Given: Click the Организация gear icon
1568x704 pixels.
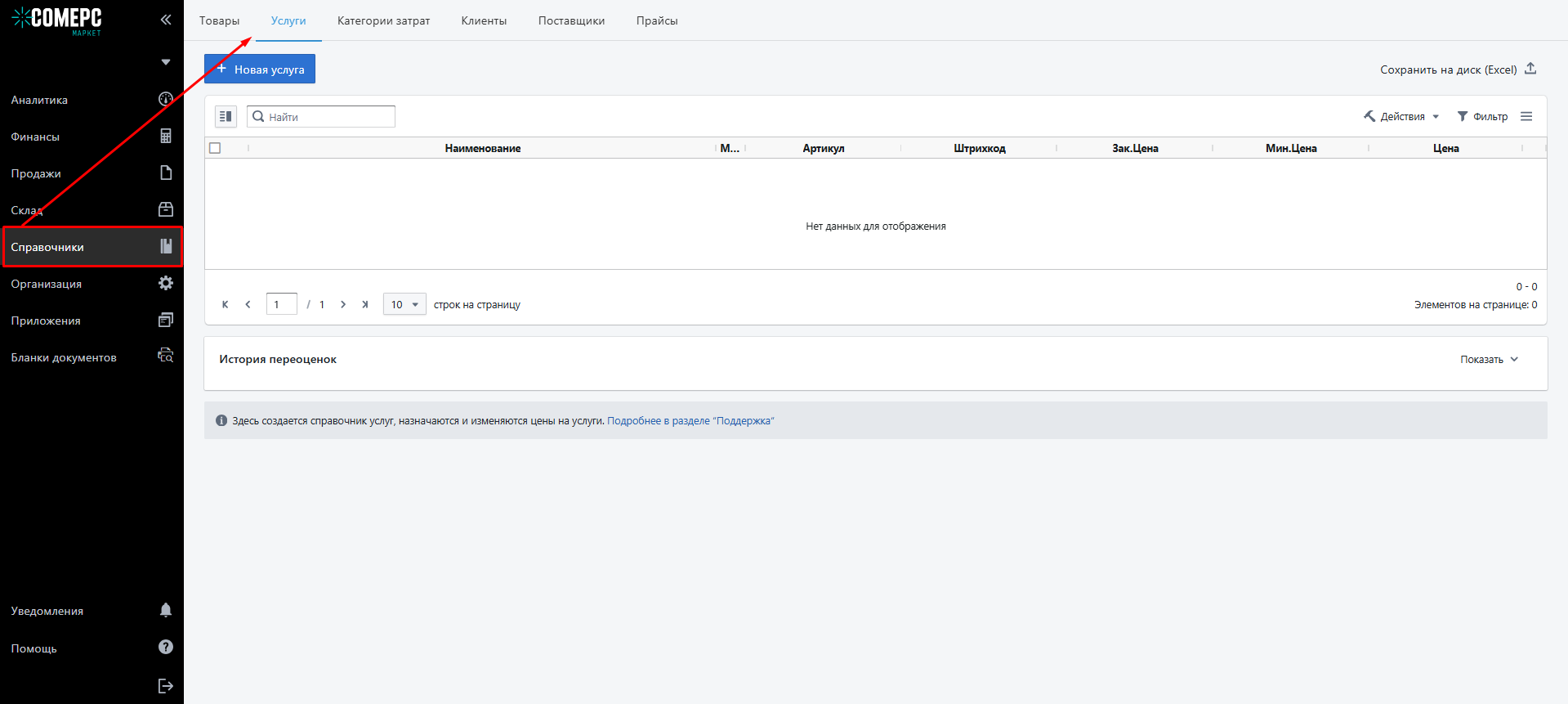Looking at the screenshot, I should pyautogui.click(x=166, y=283).
